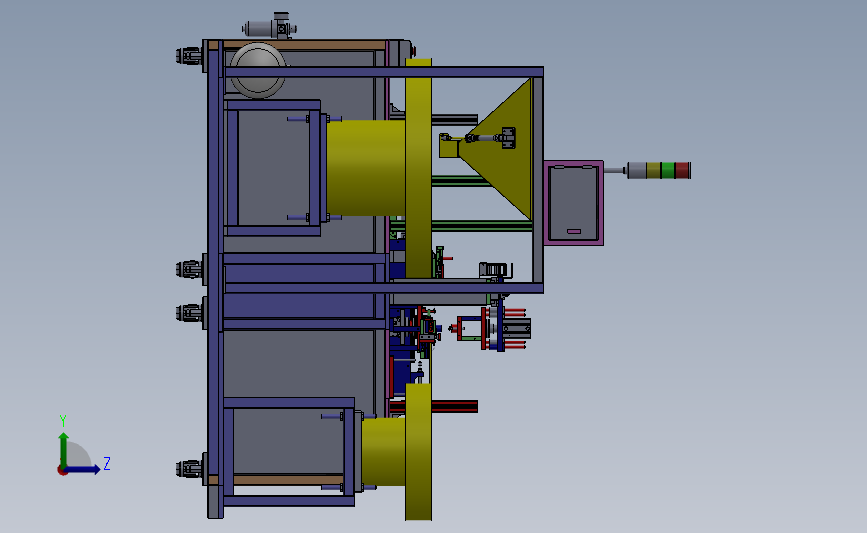867x533 pixels.
Task: Select the red segment of the stack light
Action: tap(683, 170)
